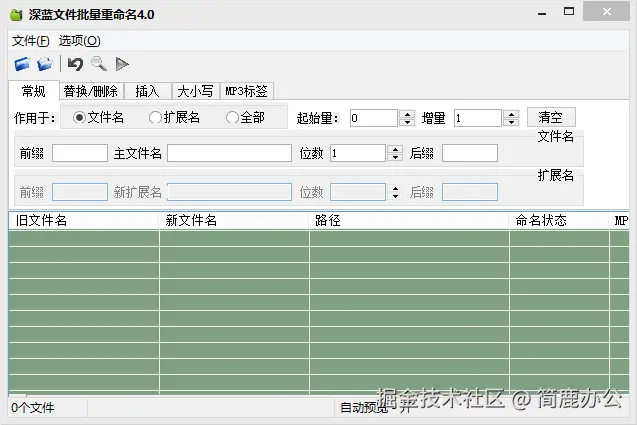The height and width of the screenshot is (425, 637).
Task: Minimize the window
Action: pyautogui.click(x=542, y=12)
